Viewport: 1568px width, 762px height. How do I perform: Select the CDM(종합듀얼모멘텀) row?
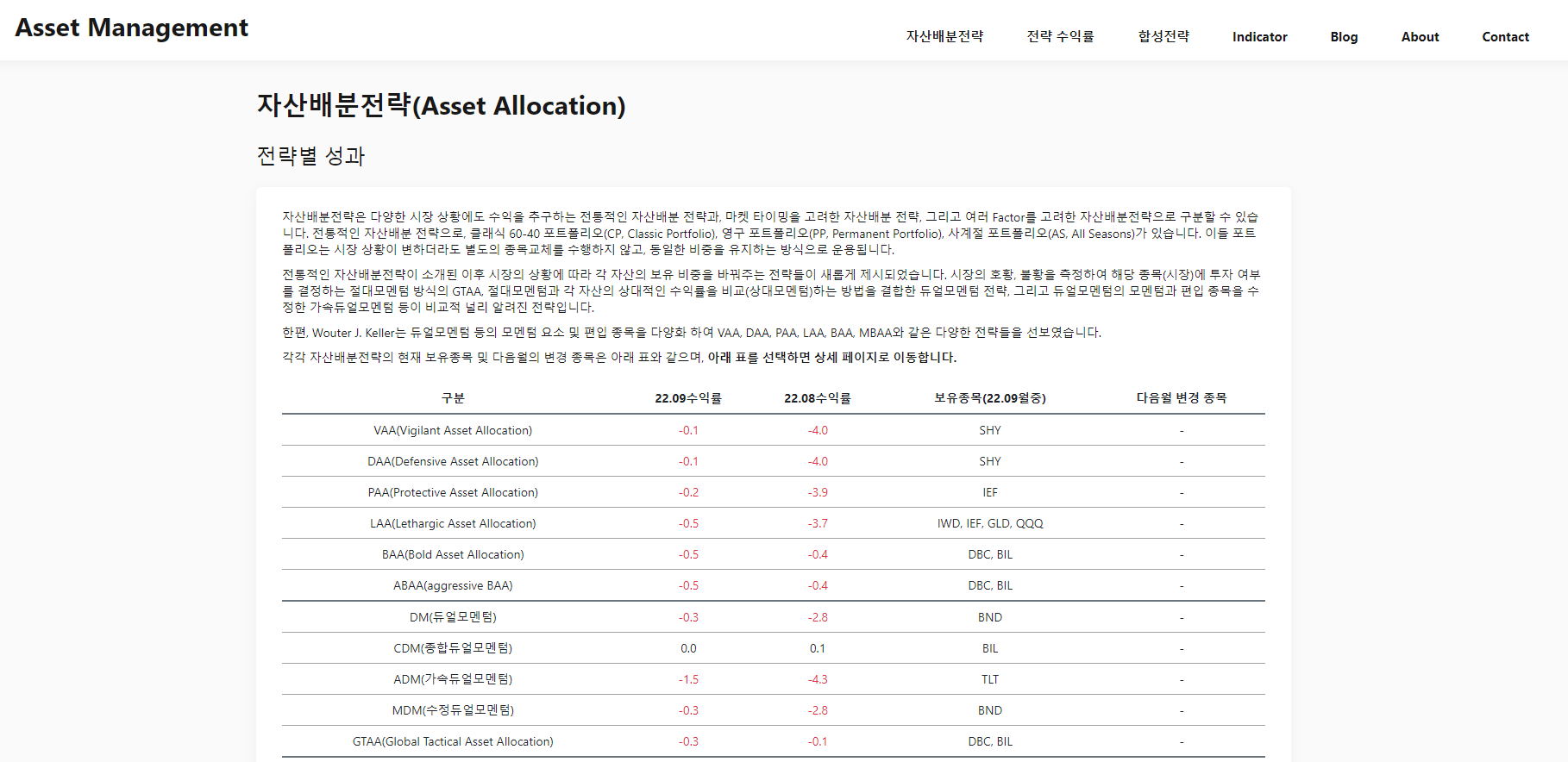(x=773, y=648)
